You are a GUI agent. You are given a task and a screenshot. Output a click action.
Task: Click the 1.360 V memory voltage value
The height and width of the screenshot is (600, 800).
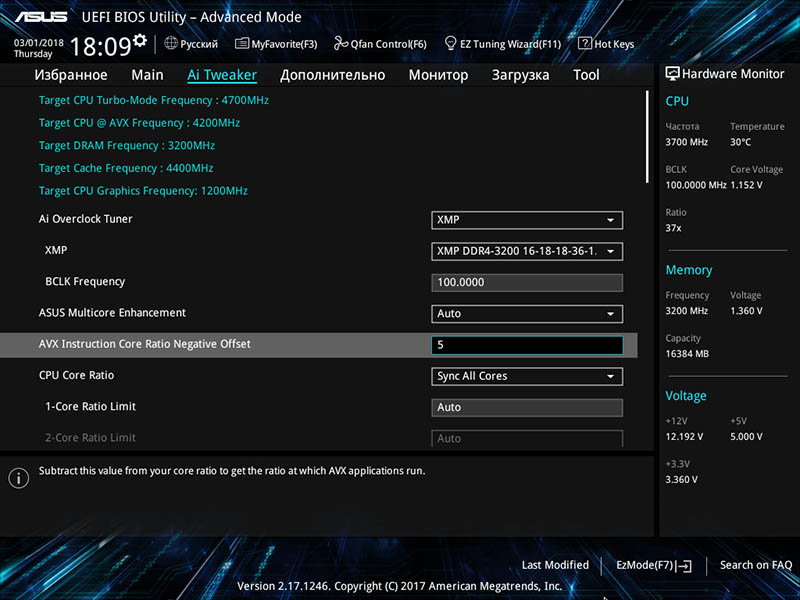[x=746, y=311]
